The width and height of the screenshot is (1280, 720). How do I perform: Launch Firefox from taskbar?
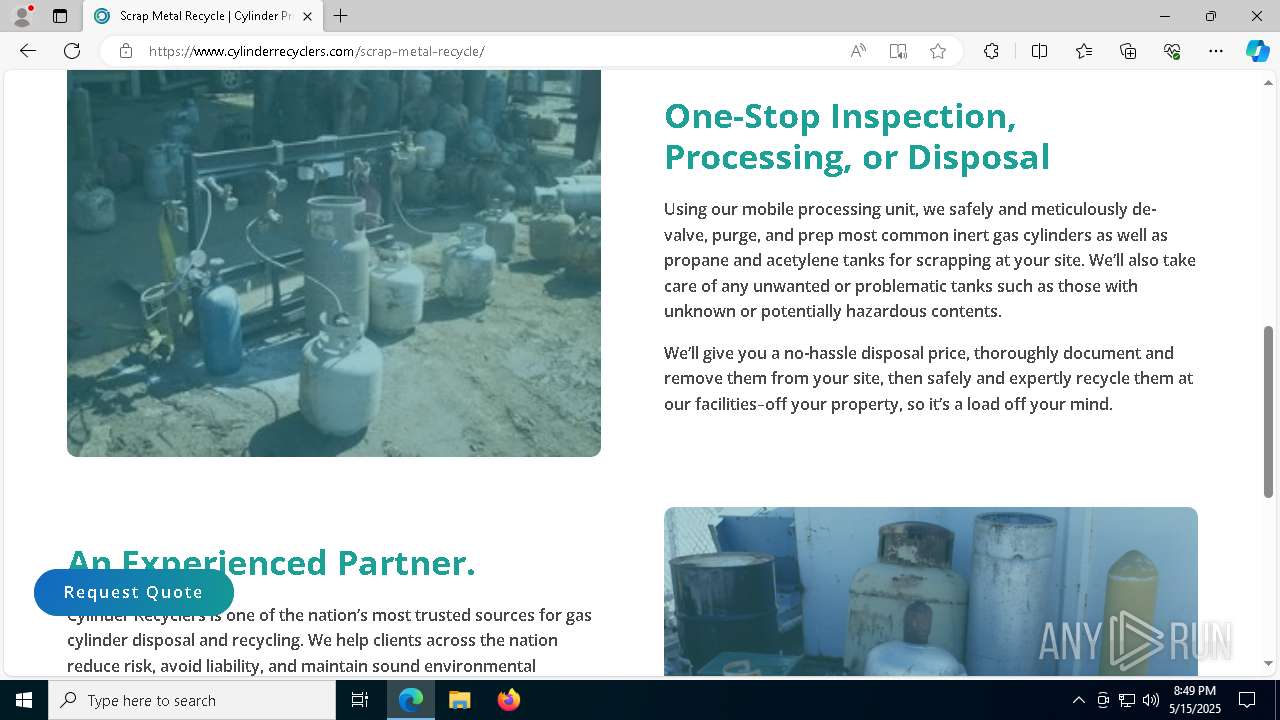(x=508, y=700)
